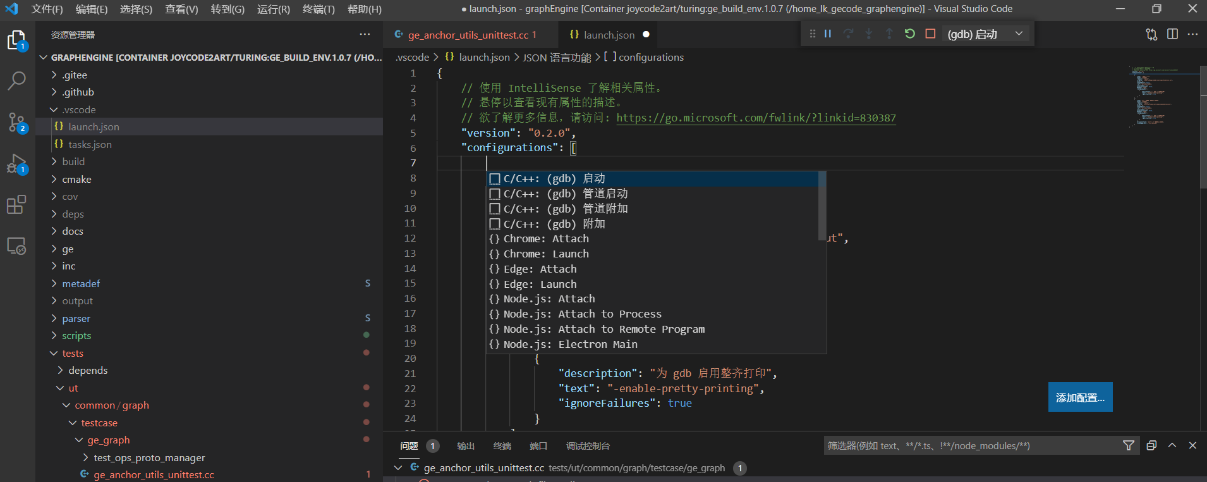
Task: Click the split editor icon
Action: tap(1172, 34)
